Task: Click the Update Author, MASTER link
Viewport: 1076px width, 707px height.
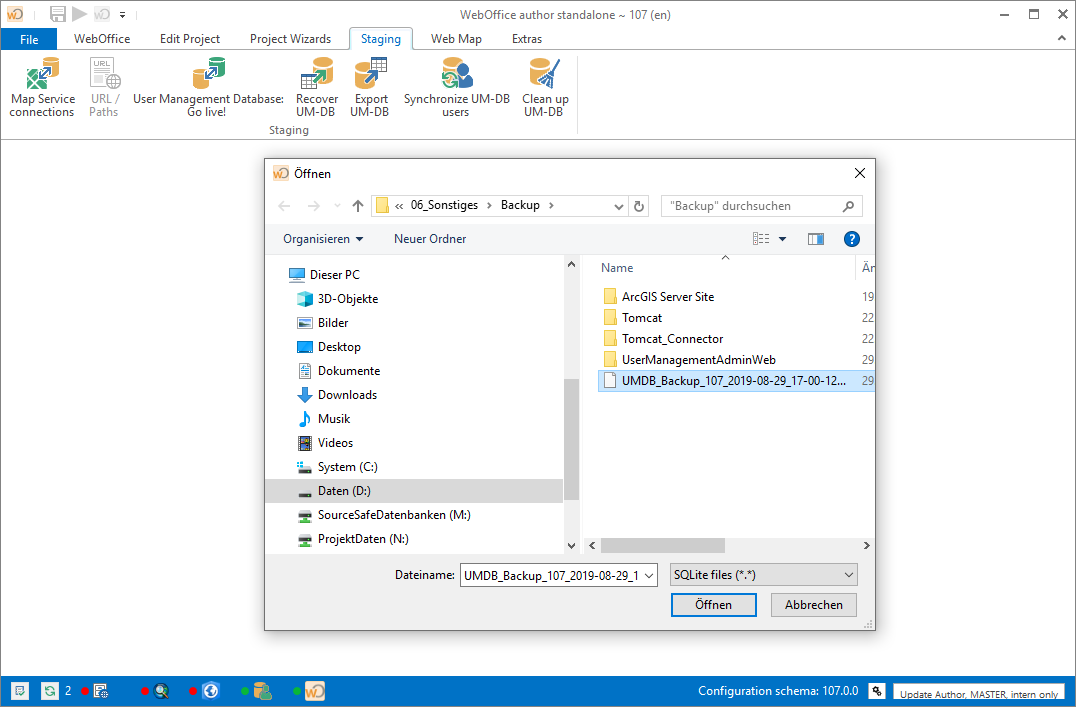Action: click(978, 693)
